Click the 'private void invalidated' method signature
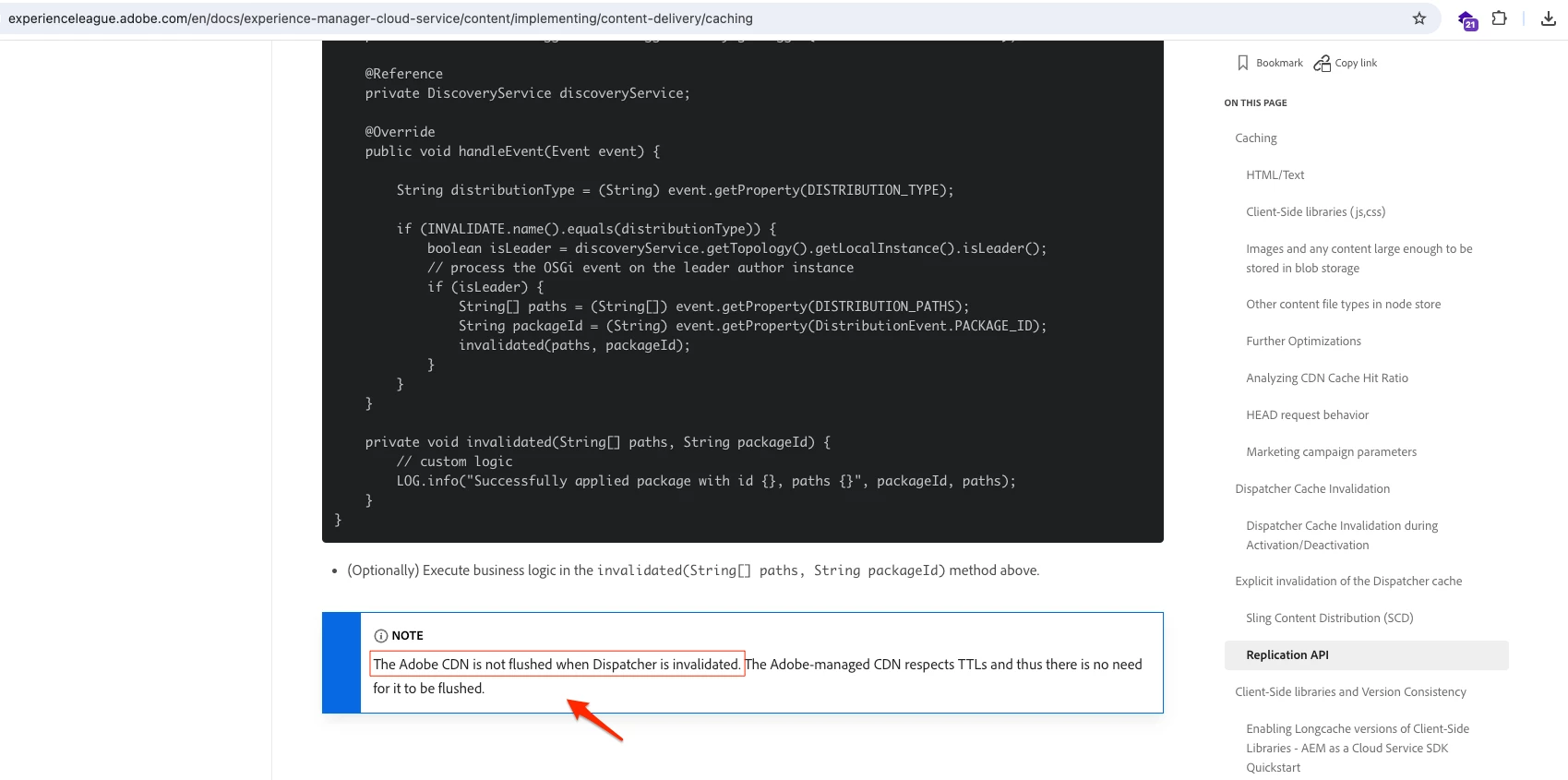 [597, 442]
